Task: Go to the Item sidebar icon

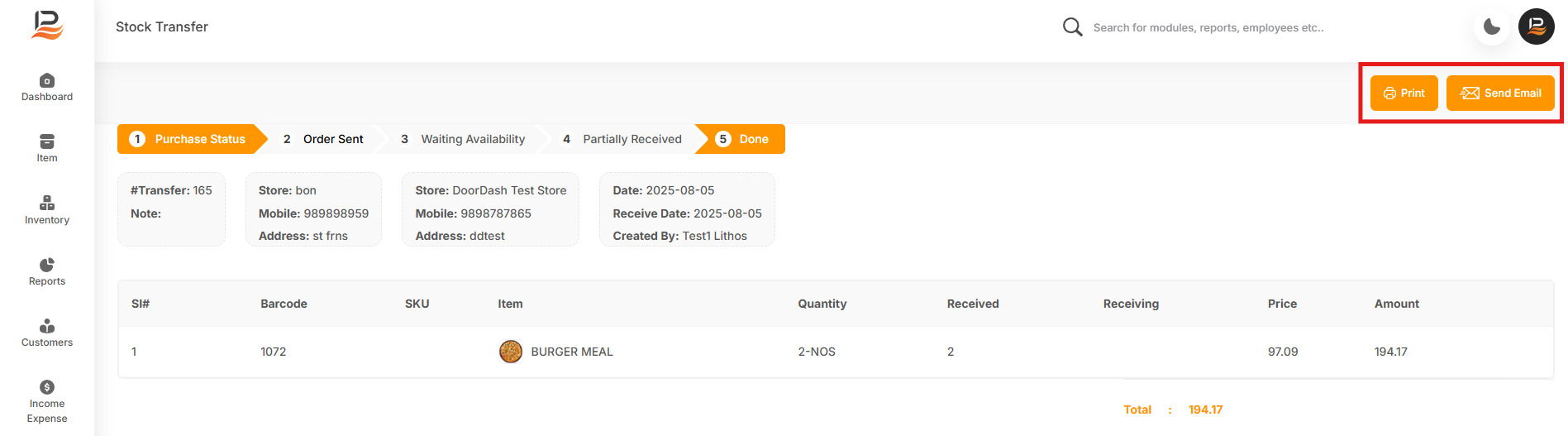Action: (x=47, y=141)
